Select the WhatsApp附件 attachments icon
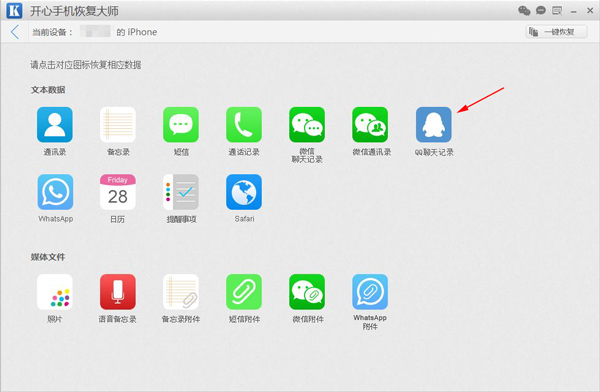This screenshot has width=600, height=392. [370, 292]
